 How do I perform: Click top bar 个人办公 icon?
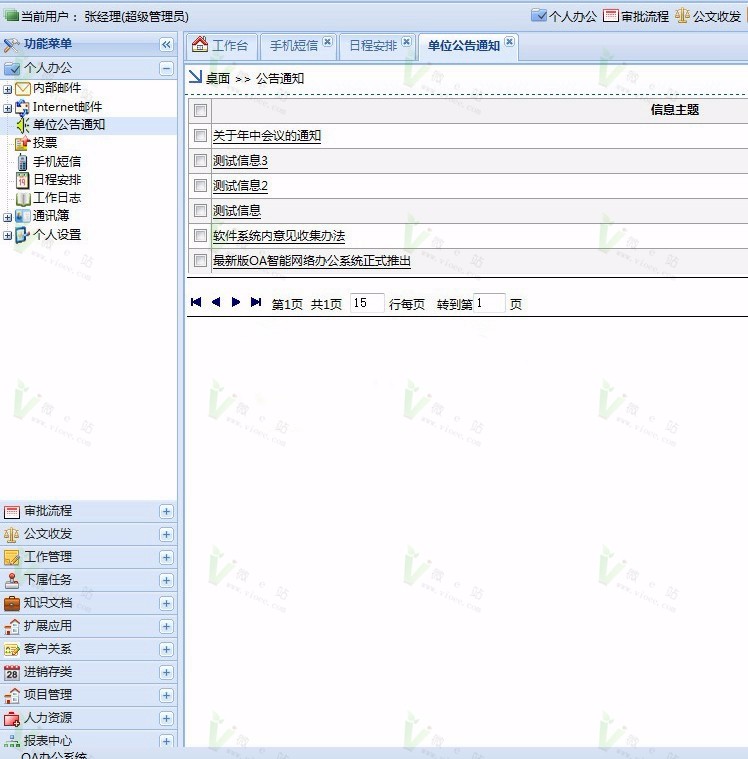[x=539, y=15]
